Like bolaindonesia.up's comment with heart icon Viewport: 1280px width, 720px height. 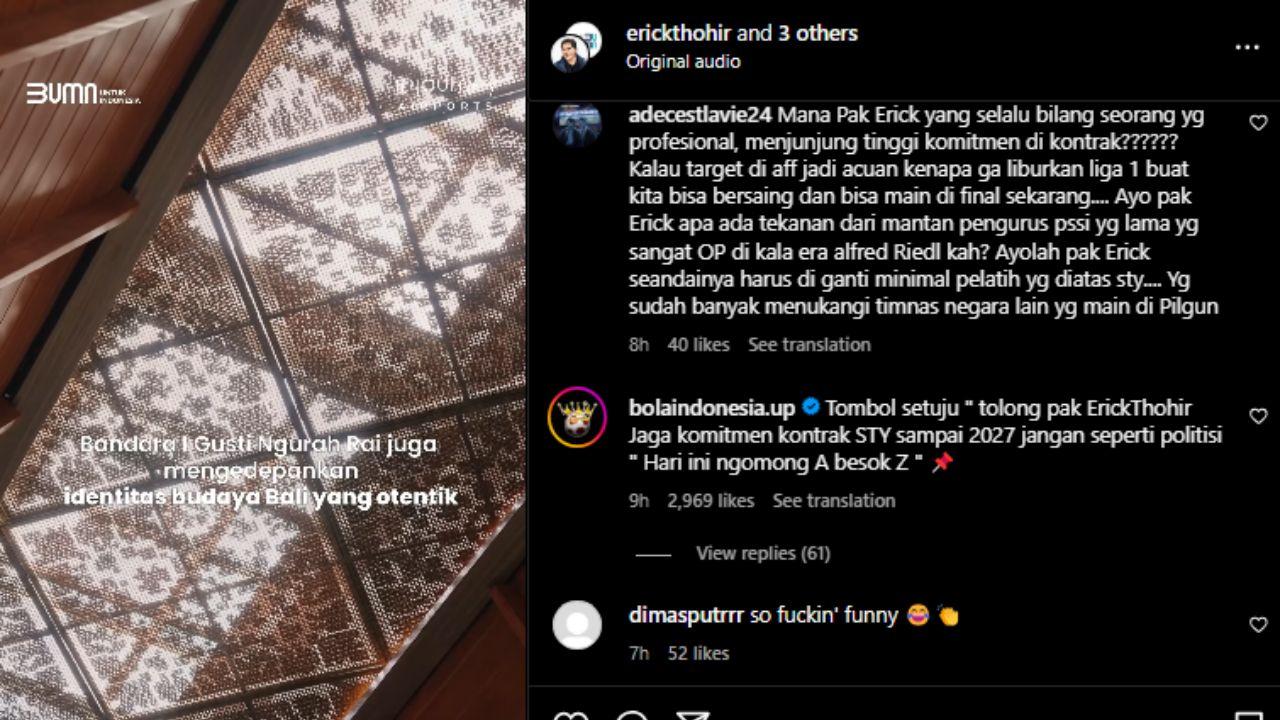pyautogui.click(x=1258, y=416)
